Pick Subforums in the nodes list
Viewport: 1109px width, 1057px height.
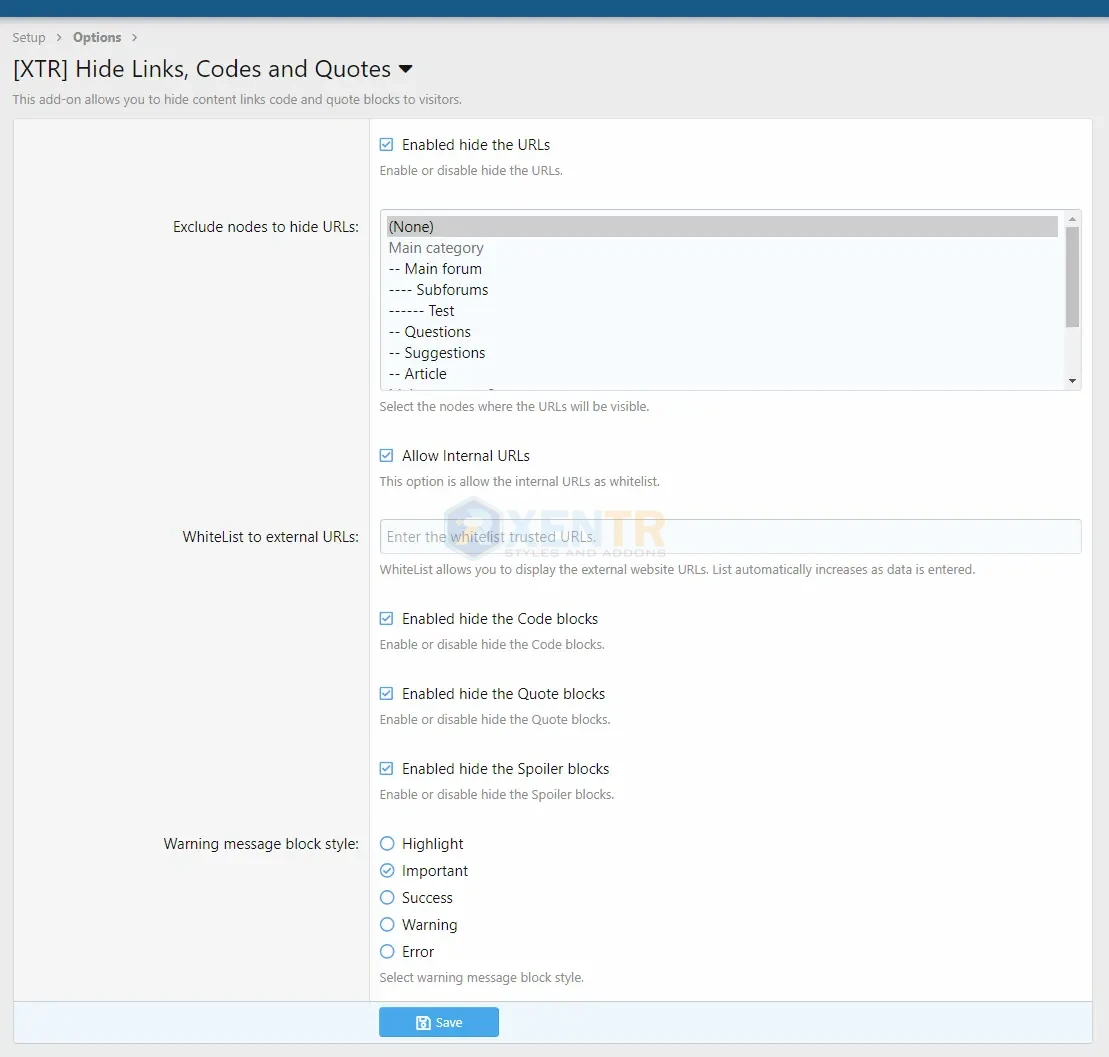click(722, 290)
